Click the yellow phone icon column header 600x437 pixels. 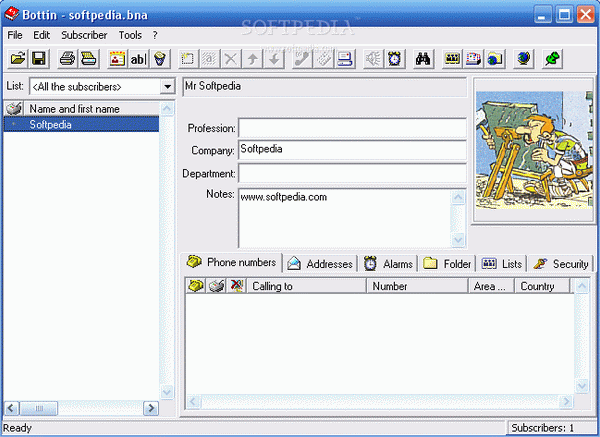tap(196, 286)
